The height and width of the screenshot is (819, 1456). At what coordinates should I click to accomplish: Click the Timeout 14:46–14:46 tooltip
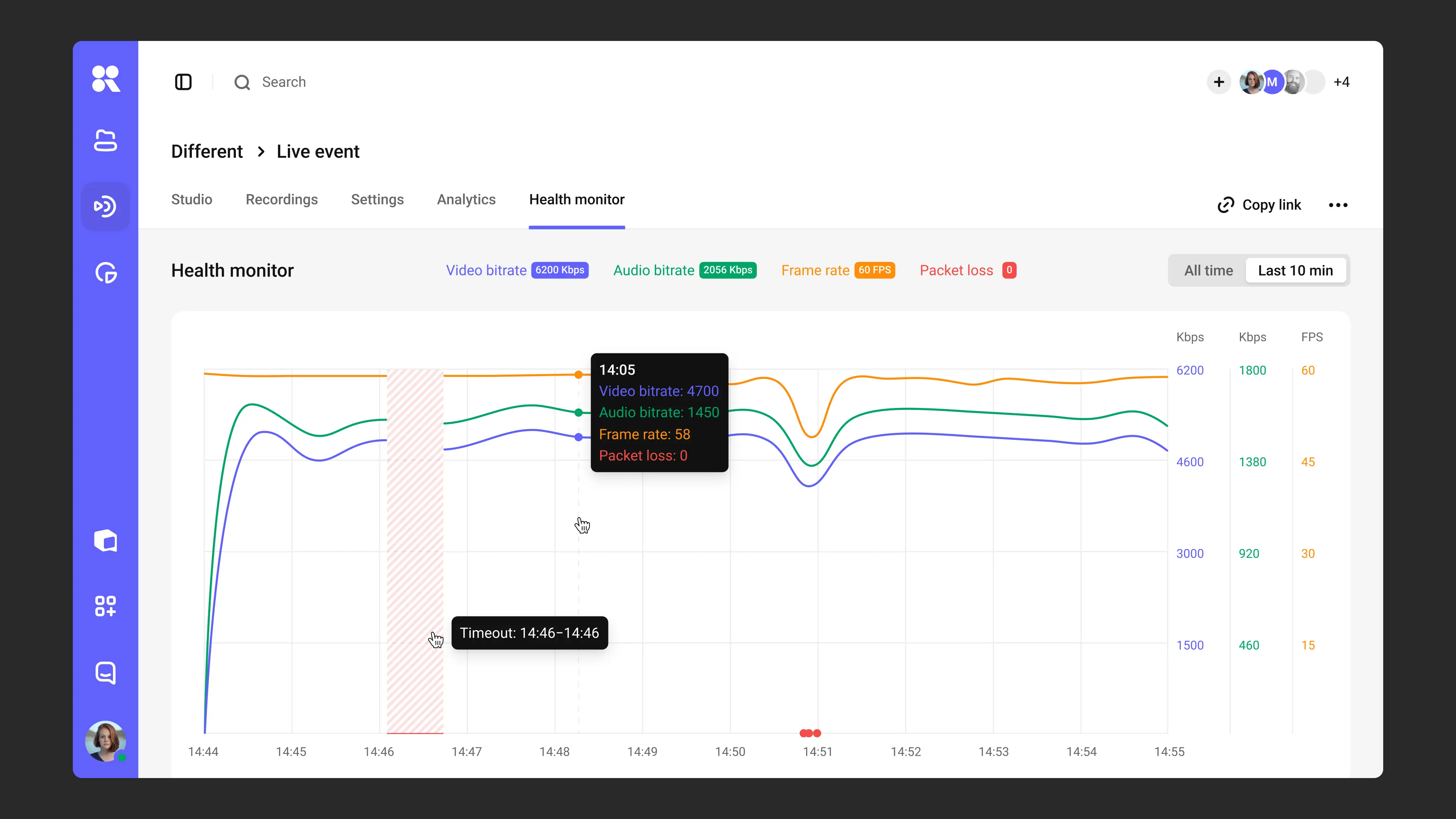click(530, 633)
